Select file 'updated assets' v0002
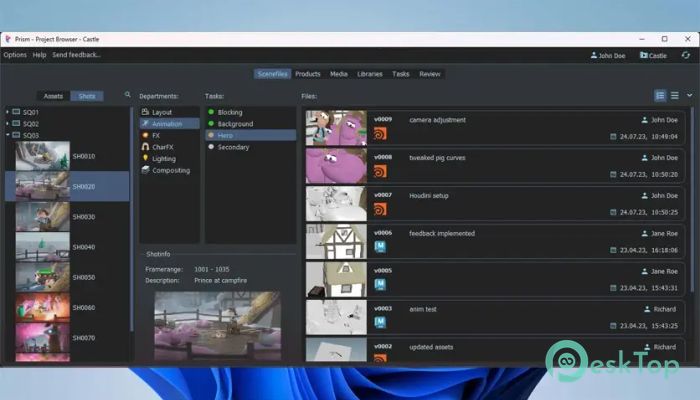The image size is (700, 400). tap(496, 350)
